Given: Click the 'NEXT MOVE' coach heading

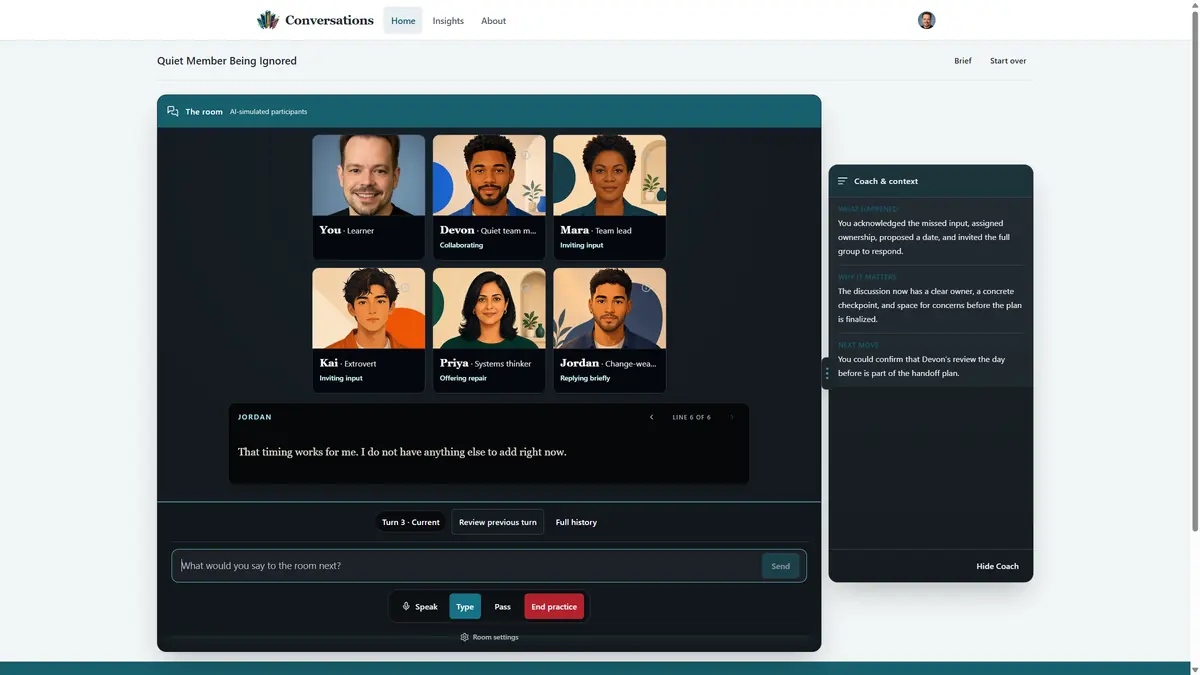Looking at the screenshot, I should tap(859, 345).
